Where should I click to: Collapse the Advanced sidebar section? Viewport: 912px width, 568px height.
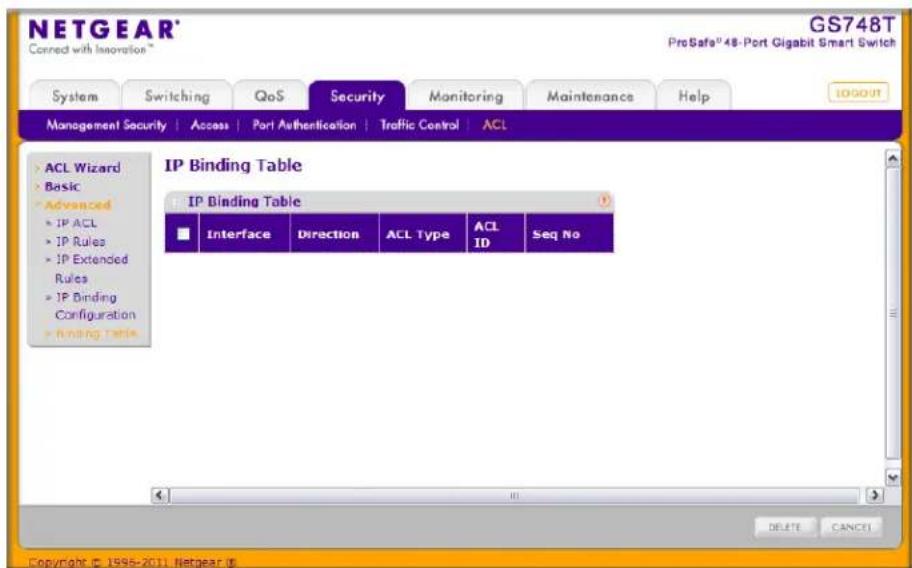click(x=77, y=205)
